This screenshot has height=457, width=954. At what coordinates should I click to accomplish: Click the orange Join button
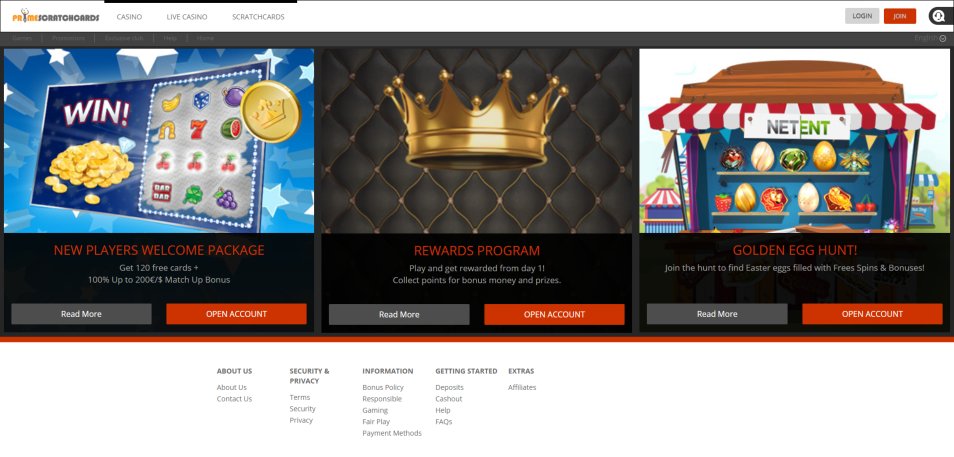[x=899, y=16]
